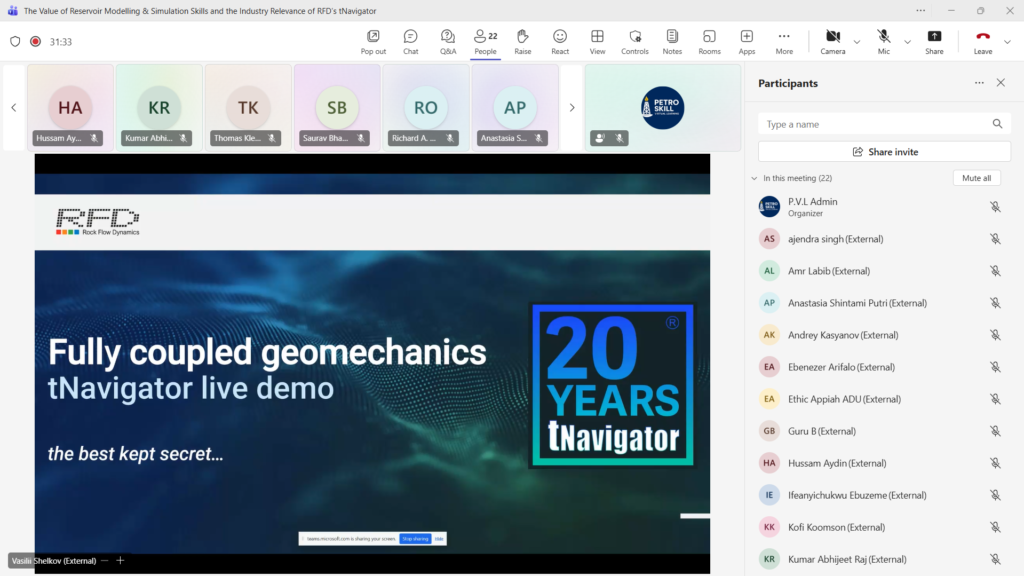The height and width of the screenshot is (576, 1024).
Task: Click the Pop out icon
Action: [373, 41]
